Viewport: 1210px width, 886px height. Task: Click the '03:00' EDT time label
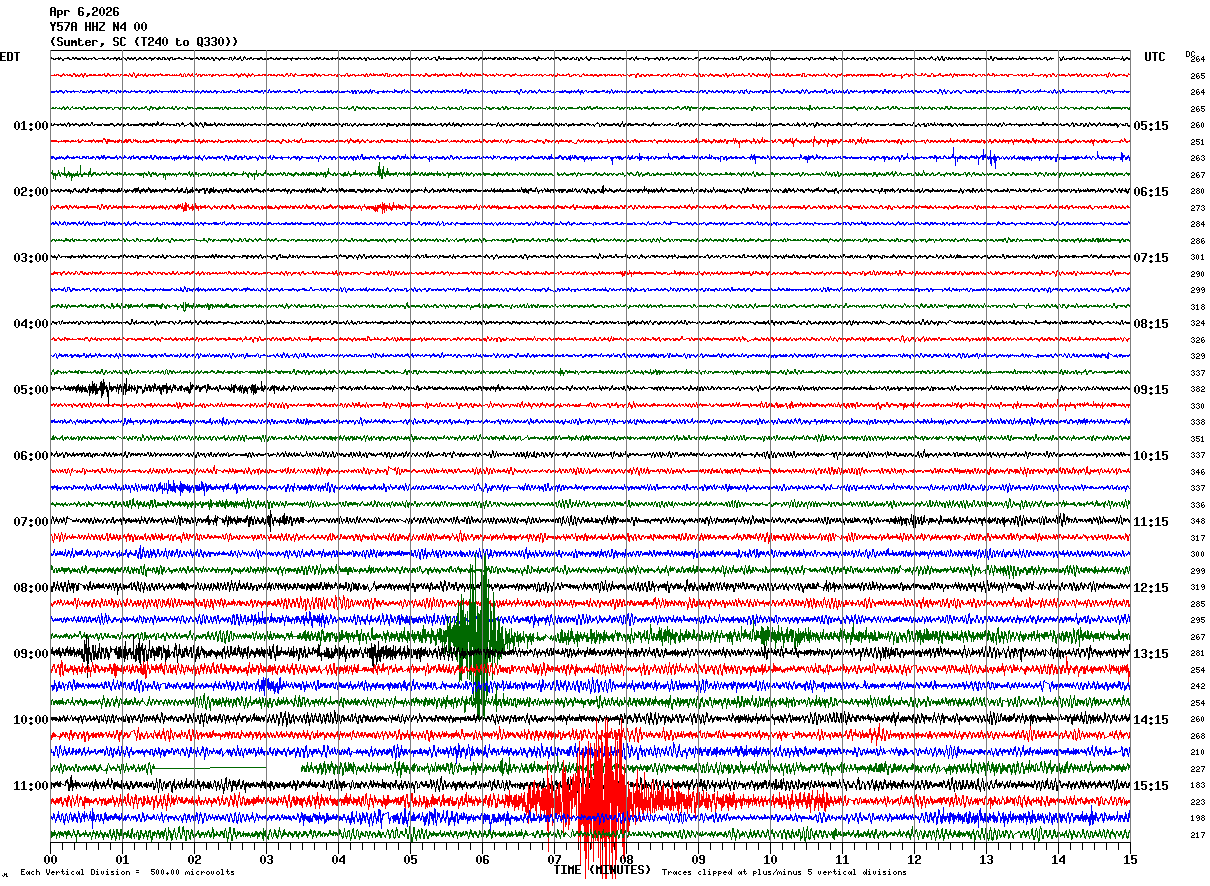point(31,258)
